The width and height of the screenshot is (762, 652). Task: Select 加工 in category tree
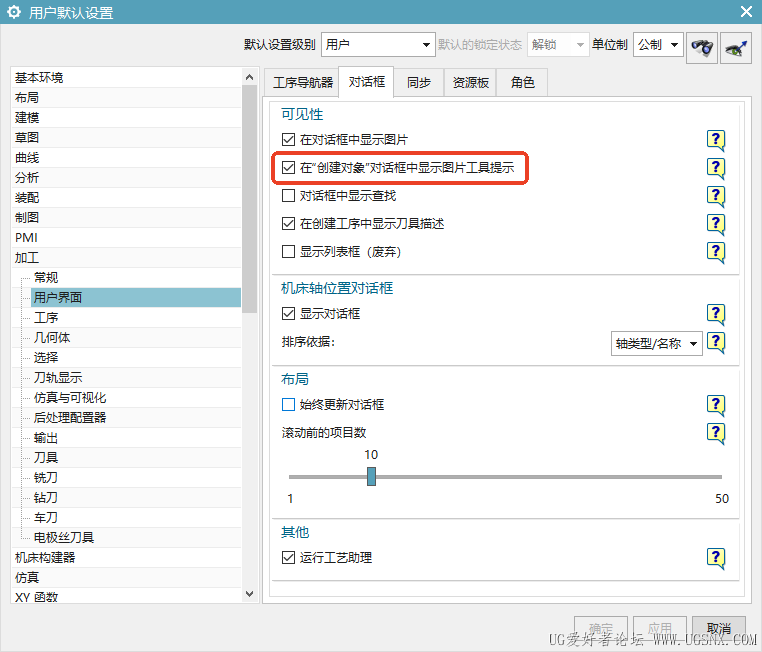pos(126,257)
